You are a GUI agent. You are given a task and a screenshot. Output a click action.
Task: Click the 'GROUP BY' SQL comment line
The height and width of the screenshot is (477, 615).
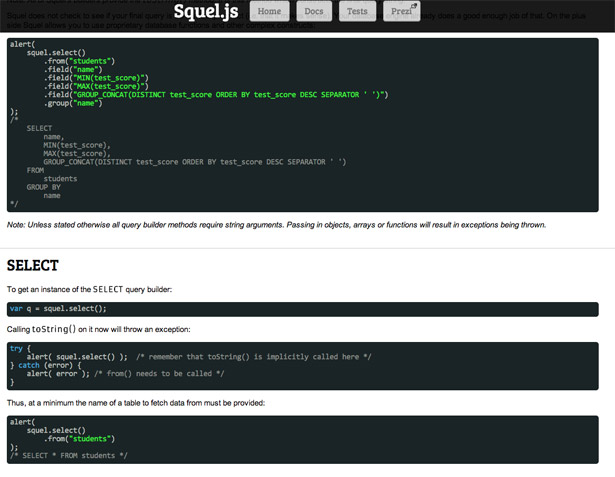(x=44, y=187)
